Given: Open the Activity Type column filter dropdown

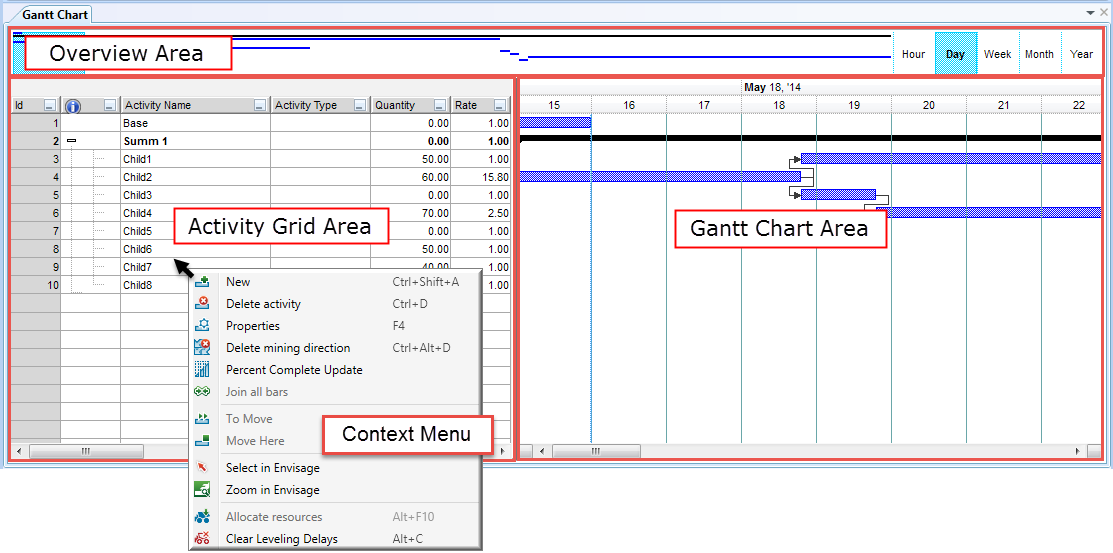Looking at the screenshot, I should point(360,106).
